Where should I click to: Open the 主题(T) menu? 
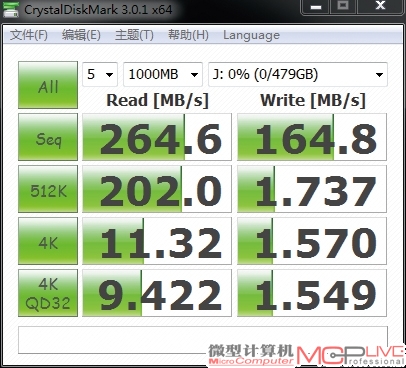click(x=134, y=35)
